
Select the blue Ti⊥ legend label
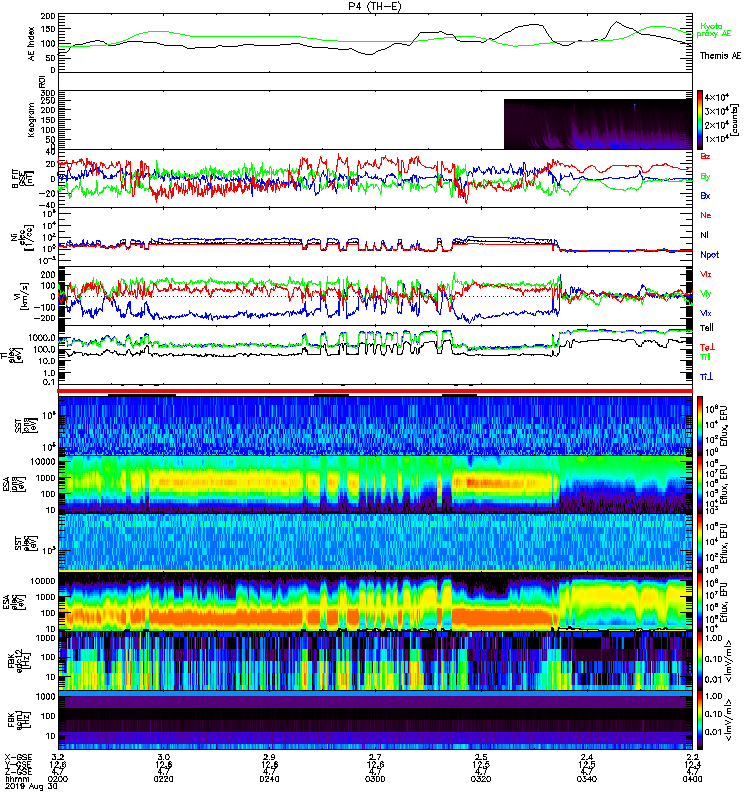tap(706, 377)
